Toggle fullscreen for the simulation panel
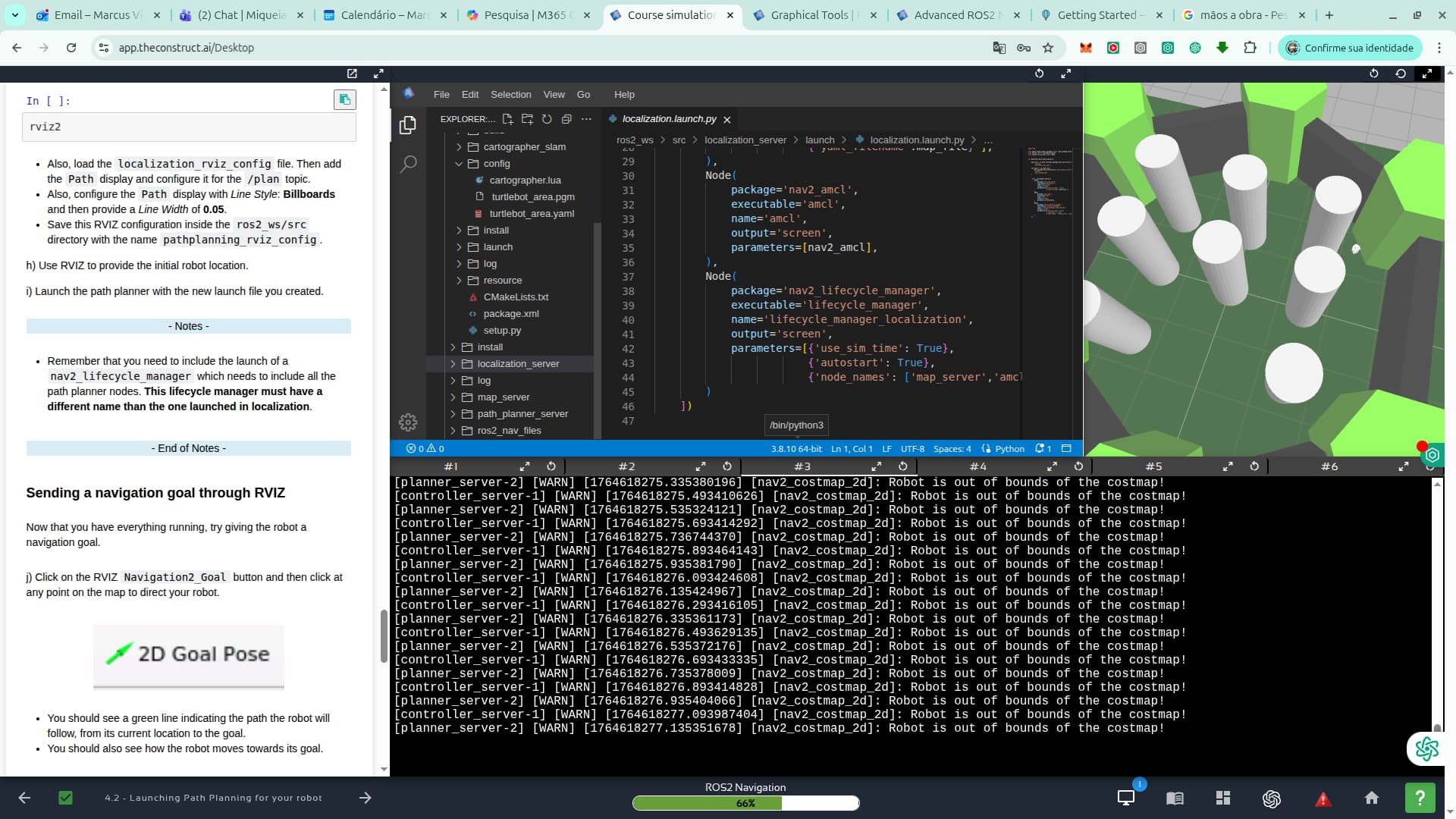Image resolution: width=1456 pixels, height=819 pixels. click(x=1427, y=74)
